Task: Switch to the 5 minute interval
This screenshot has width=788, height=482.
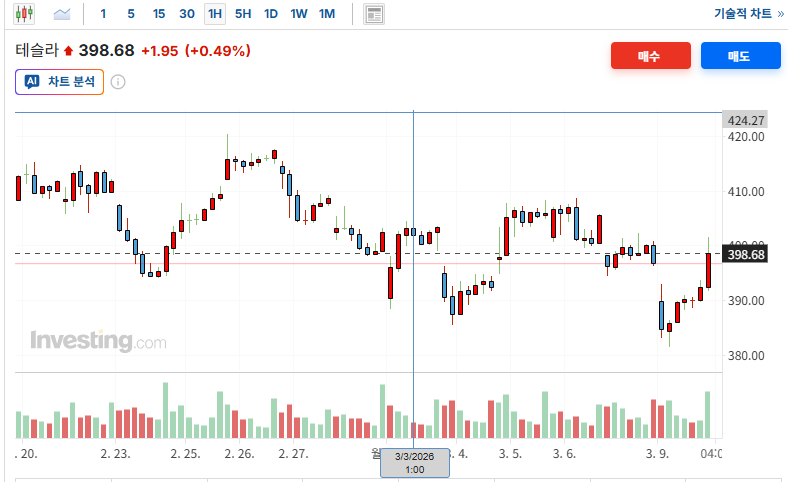Action: pos(131,14)
